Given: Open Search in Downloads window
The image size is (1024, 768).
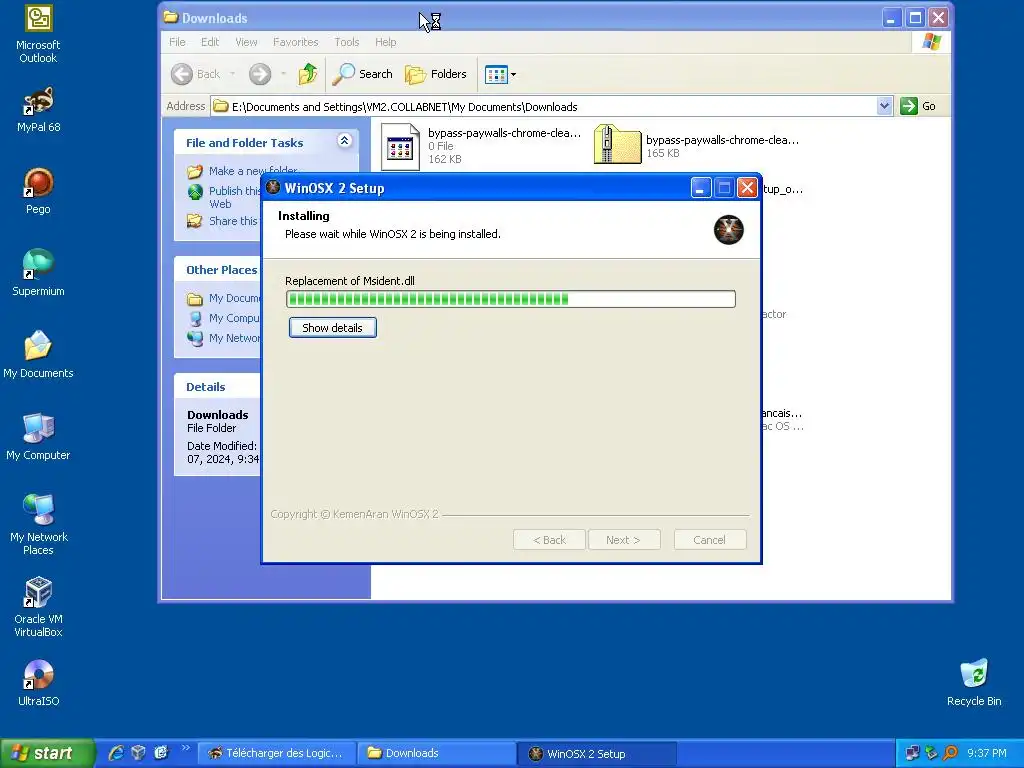Looking at the screenshot, I should click(x=362, y=74).
